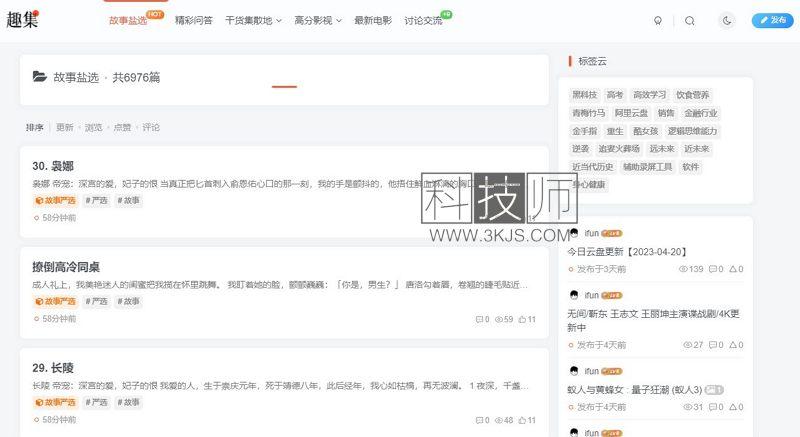Click like icon on 今日云盘更新 sidebar post
The height and width of the screenshot is (437, 800).
tap(733, 269)
